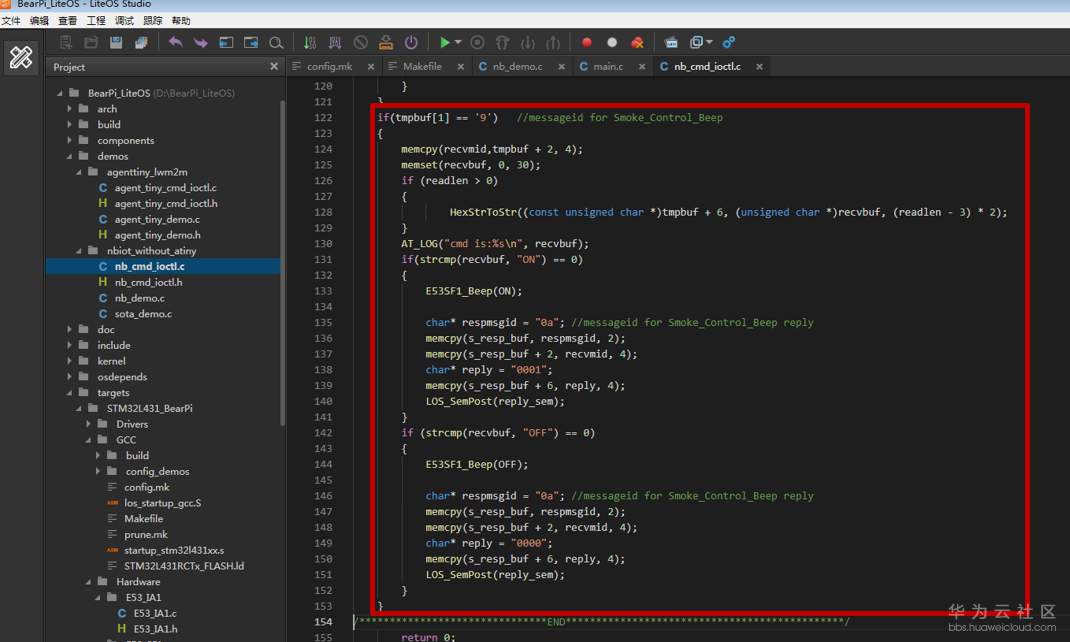This screenshot has width=1070, height=642.
Task: Collapse the demos folder
Action: 70,156
